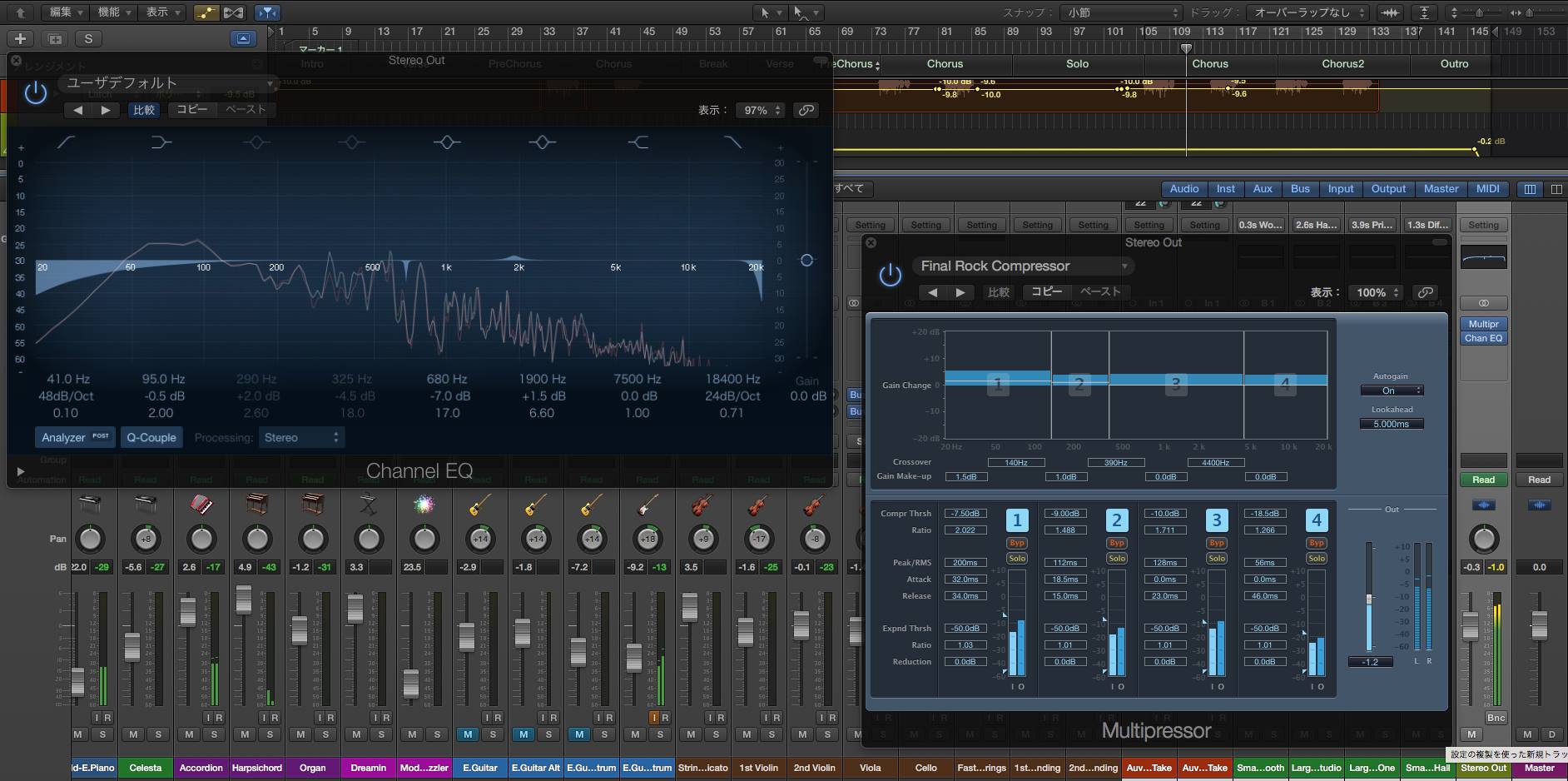Switch to narrow channel strips view
Screen dimensions: 1568x781
tap(1530, 189)
